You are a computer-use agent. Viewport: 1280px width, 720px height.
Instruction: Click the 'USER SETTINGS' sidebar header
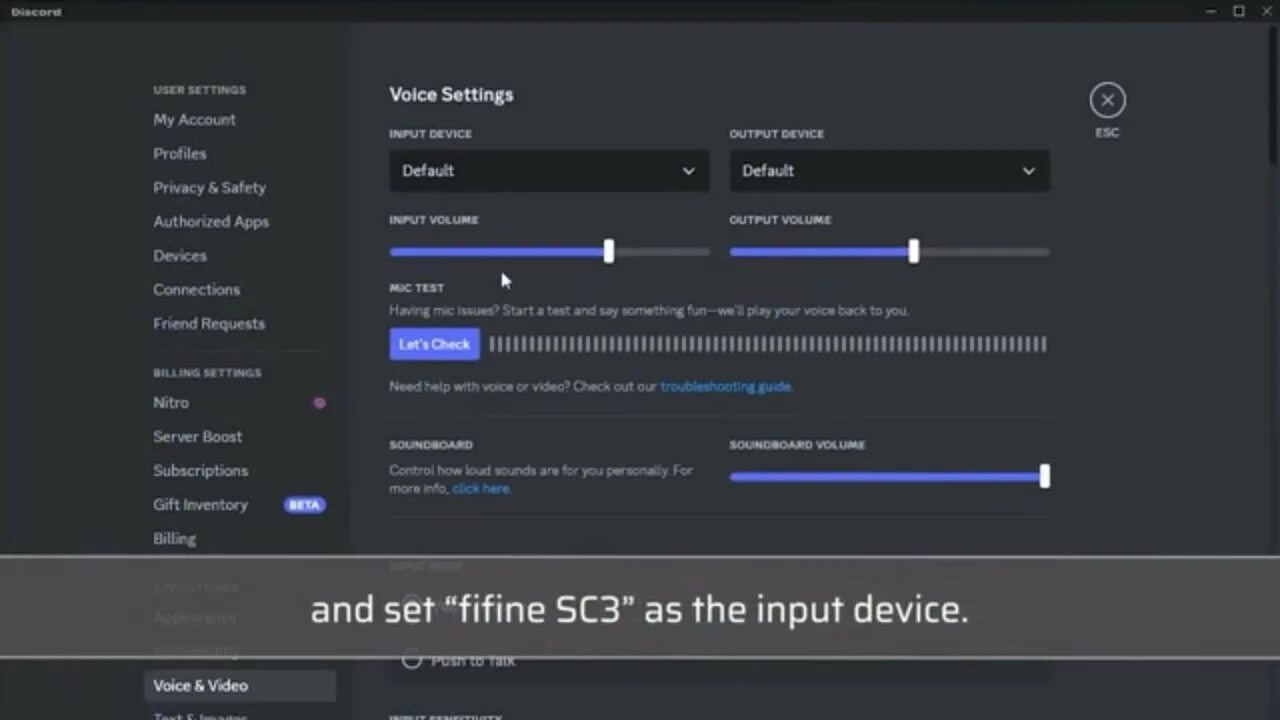pos(199,90)
